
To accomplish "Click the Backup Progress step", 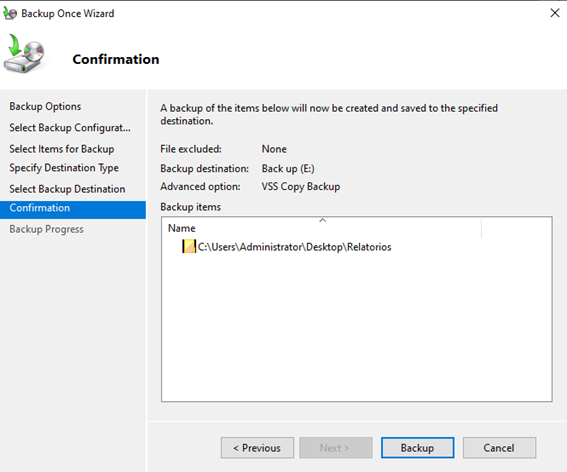I will click(46, 229).
